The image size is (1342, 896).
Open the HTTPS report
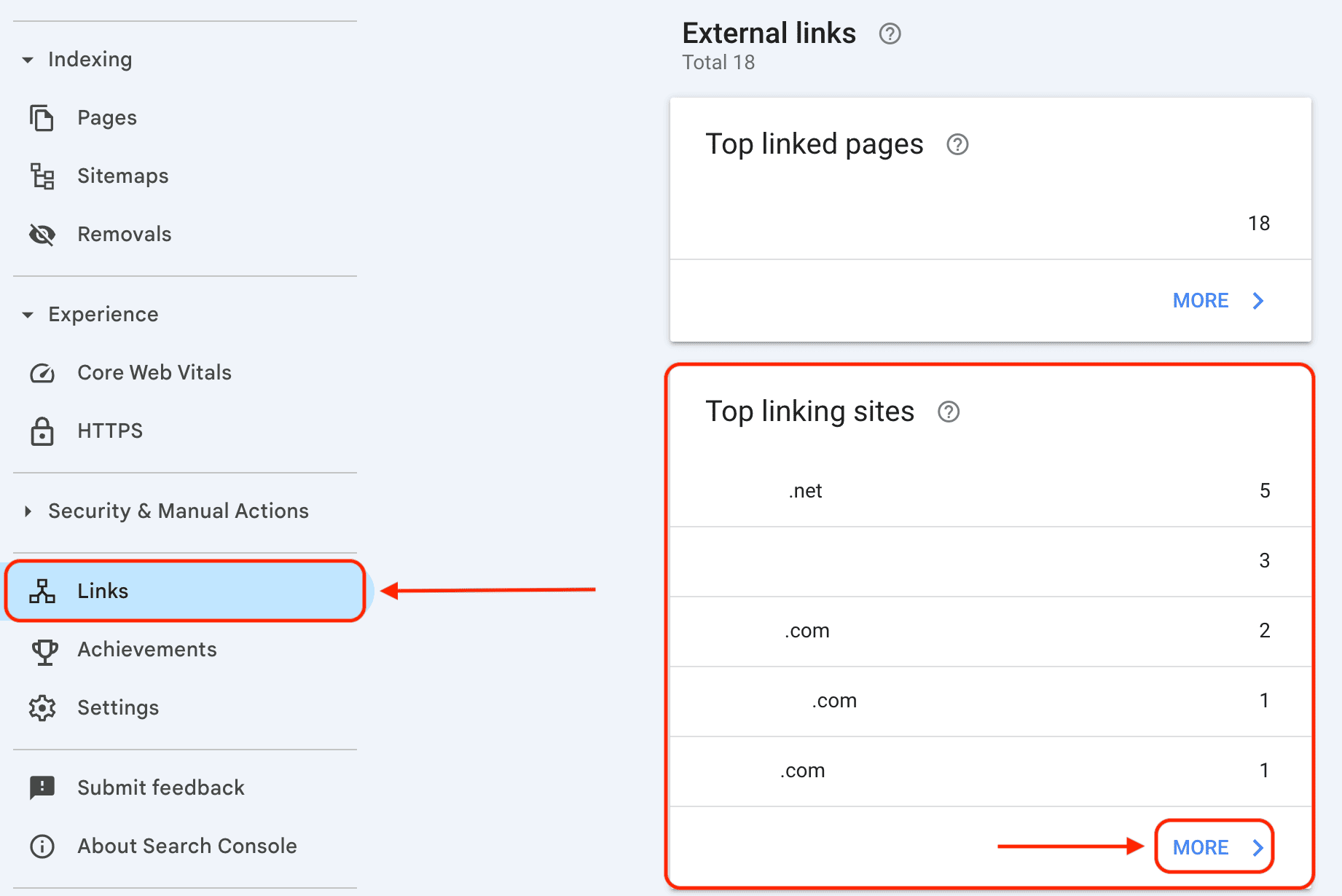click(x=109, y=431)
